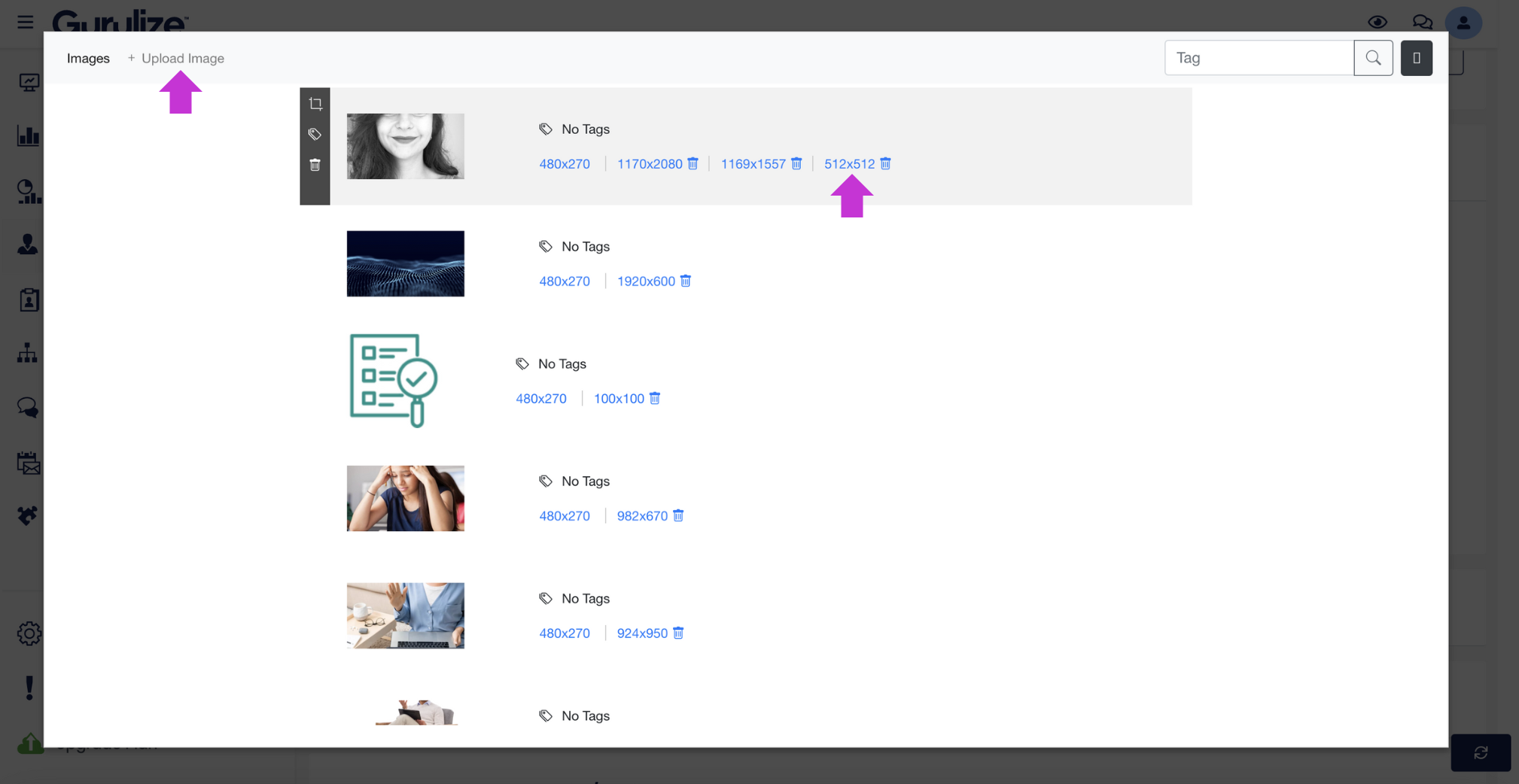Open the 1170x2080 image link

pos(650,163)
